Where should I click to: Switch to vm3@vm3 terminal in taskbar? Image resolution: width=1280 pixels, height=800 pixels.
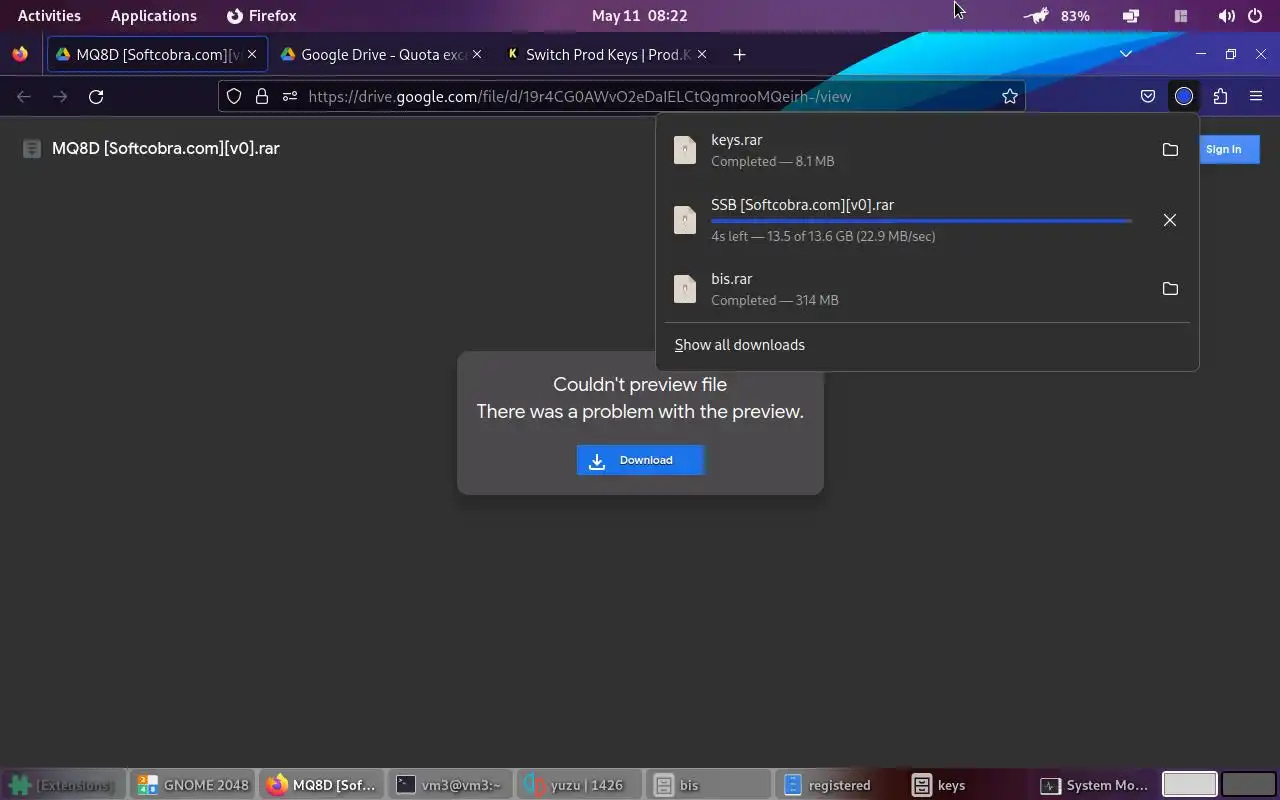pyautogui.click(x=449, y=785)
